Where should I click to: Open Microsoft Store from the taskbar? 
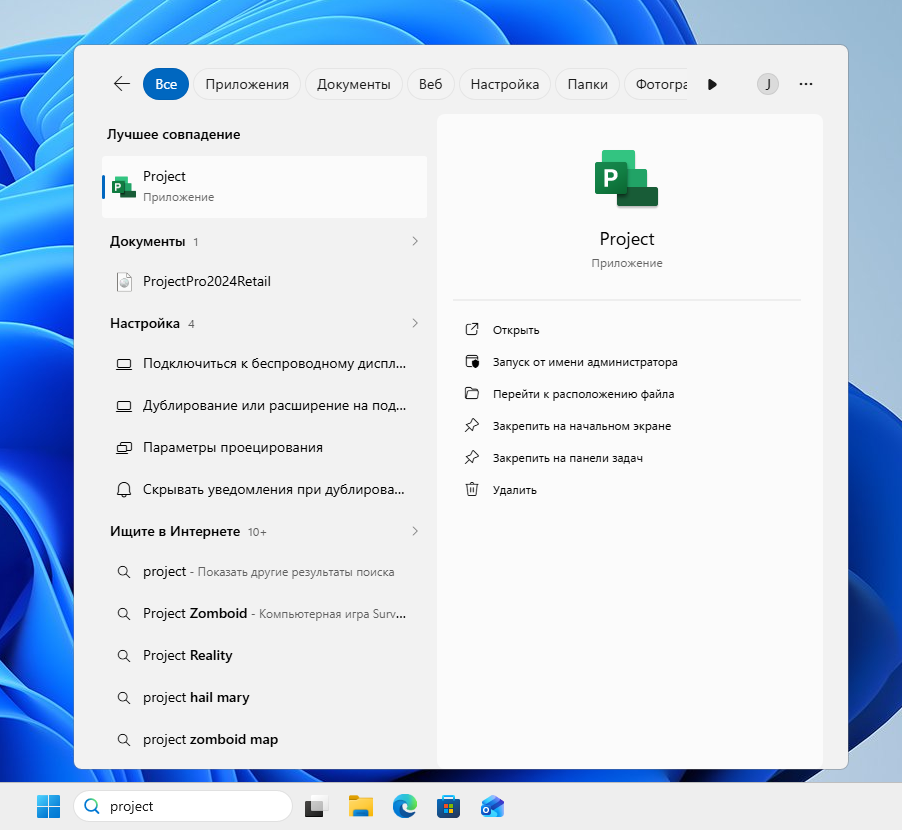click(448, 806)
